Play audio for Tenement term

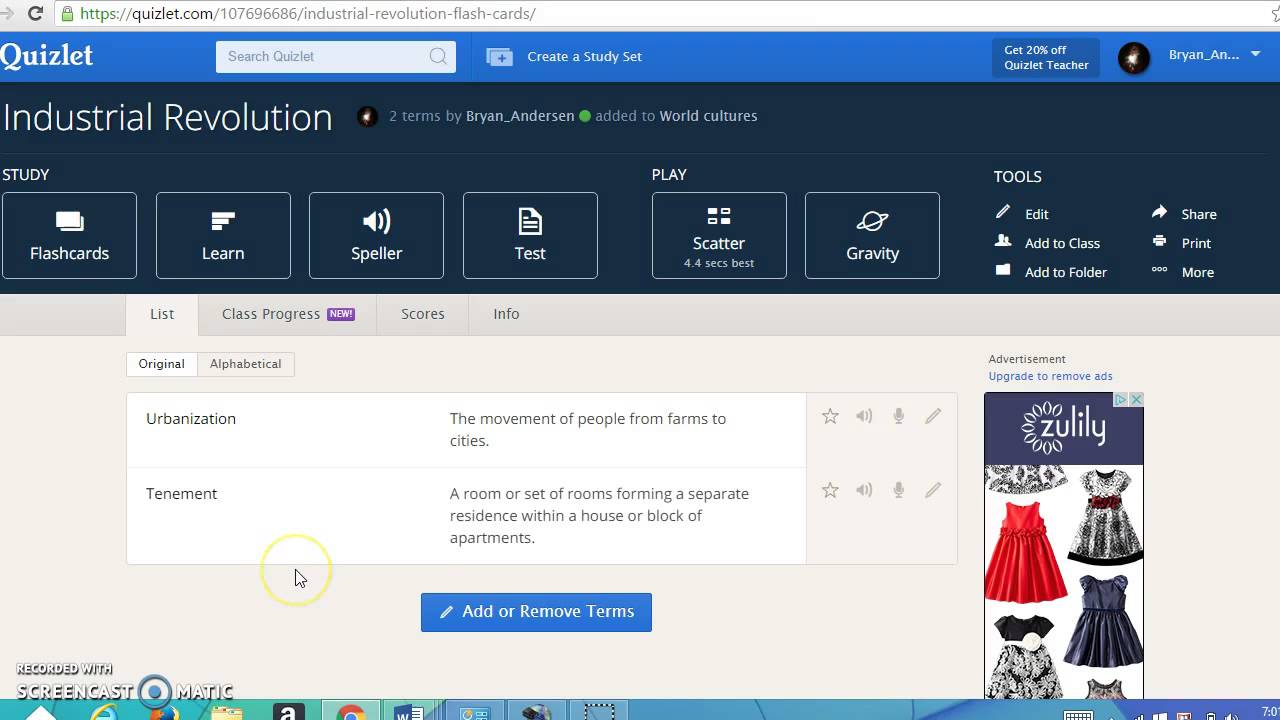click(864, 490)
